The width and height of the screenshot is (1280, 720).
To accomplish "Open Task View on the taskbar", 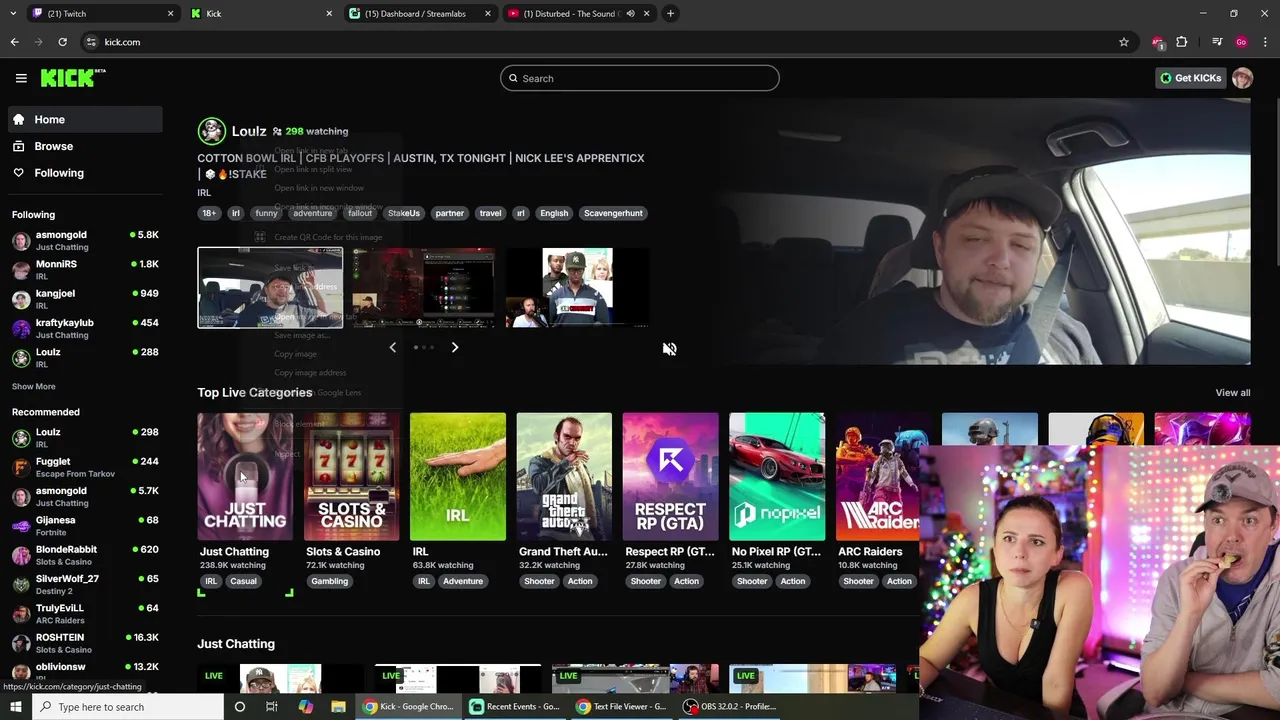I will 272,707.
